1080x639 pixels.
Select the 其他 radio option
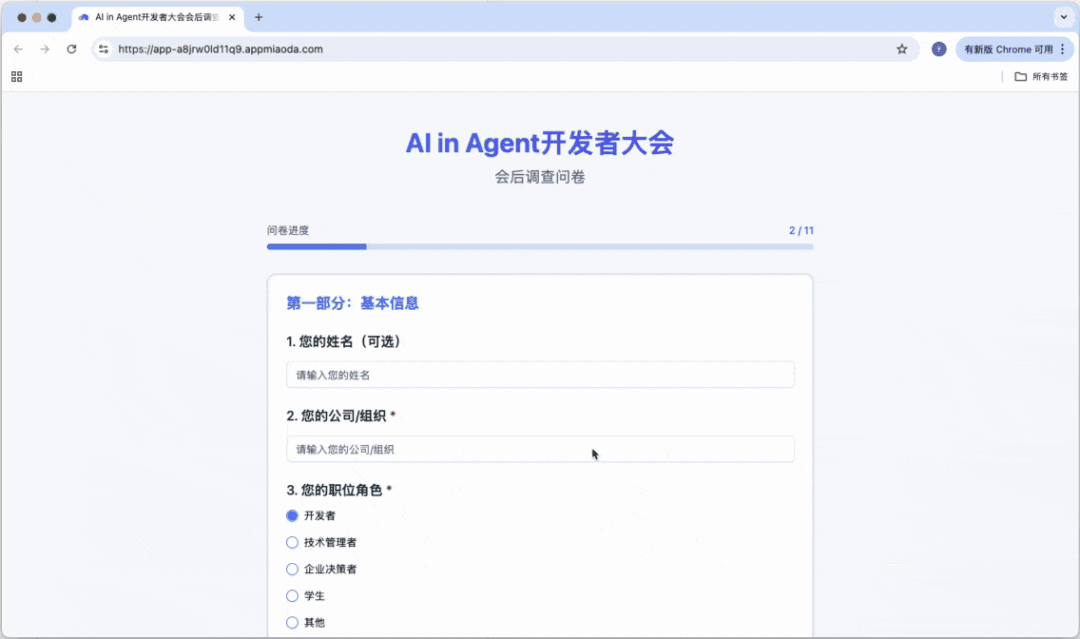click(292, 622)
